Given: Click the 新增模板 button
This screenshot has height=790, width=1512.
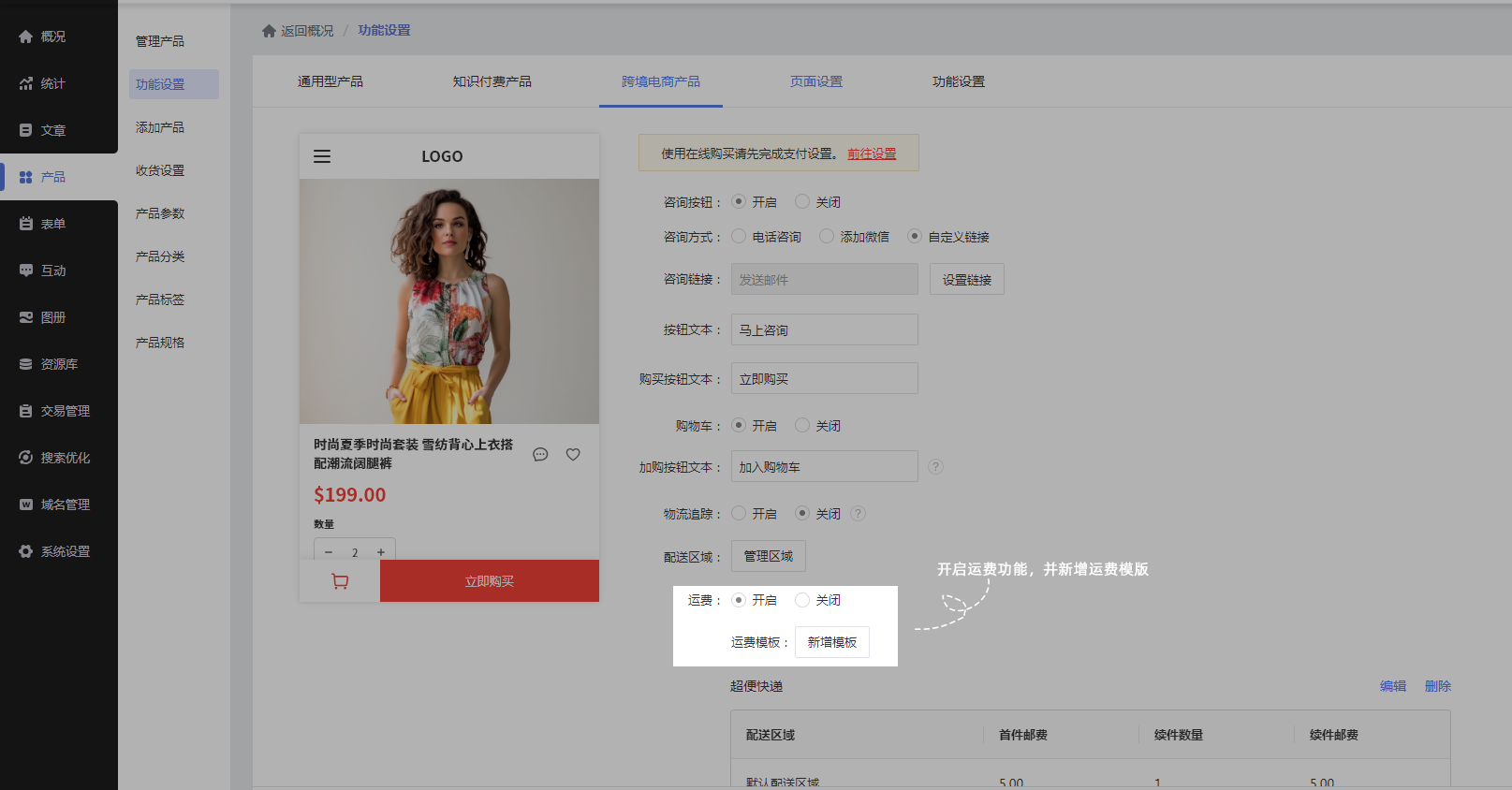Looking at the screenshot, I should coord(831,642).
